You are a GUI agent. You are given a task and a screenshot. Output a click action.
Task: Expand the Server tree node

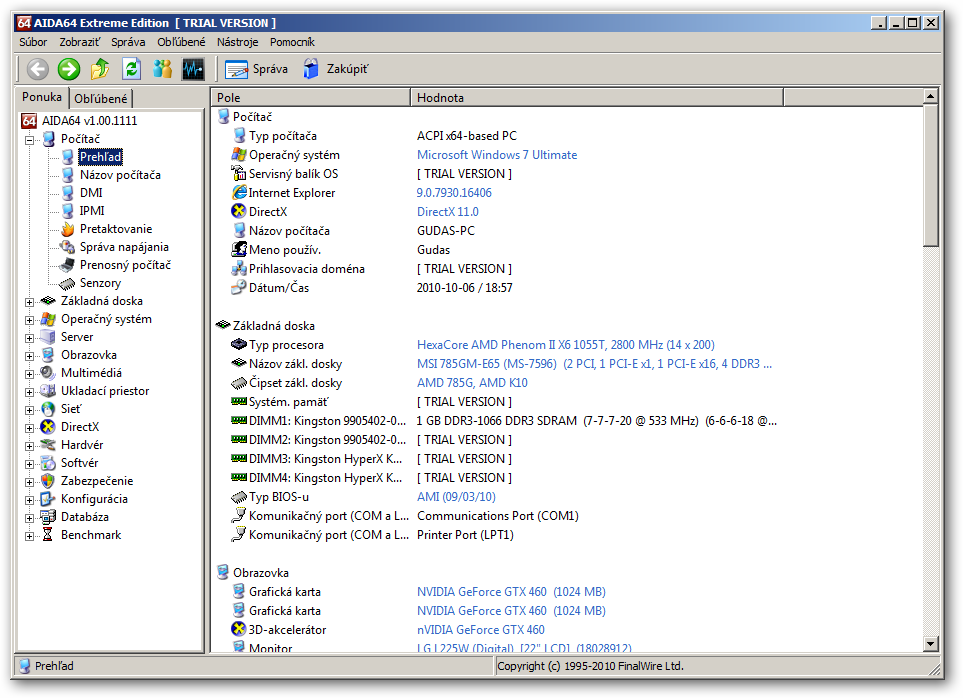29,338
